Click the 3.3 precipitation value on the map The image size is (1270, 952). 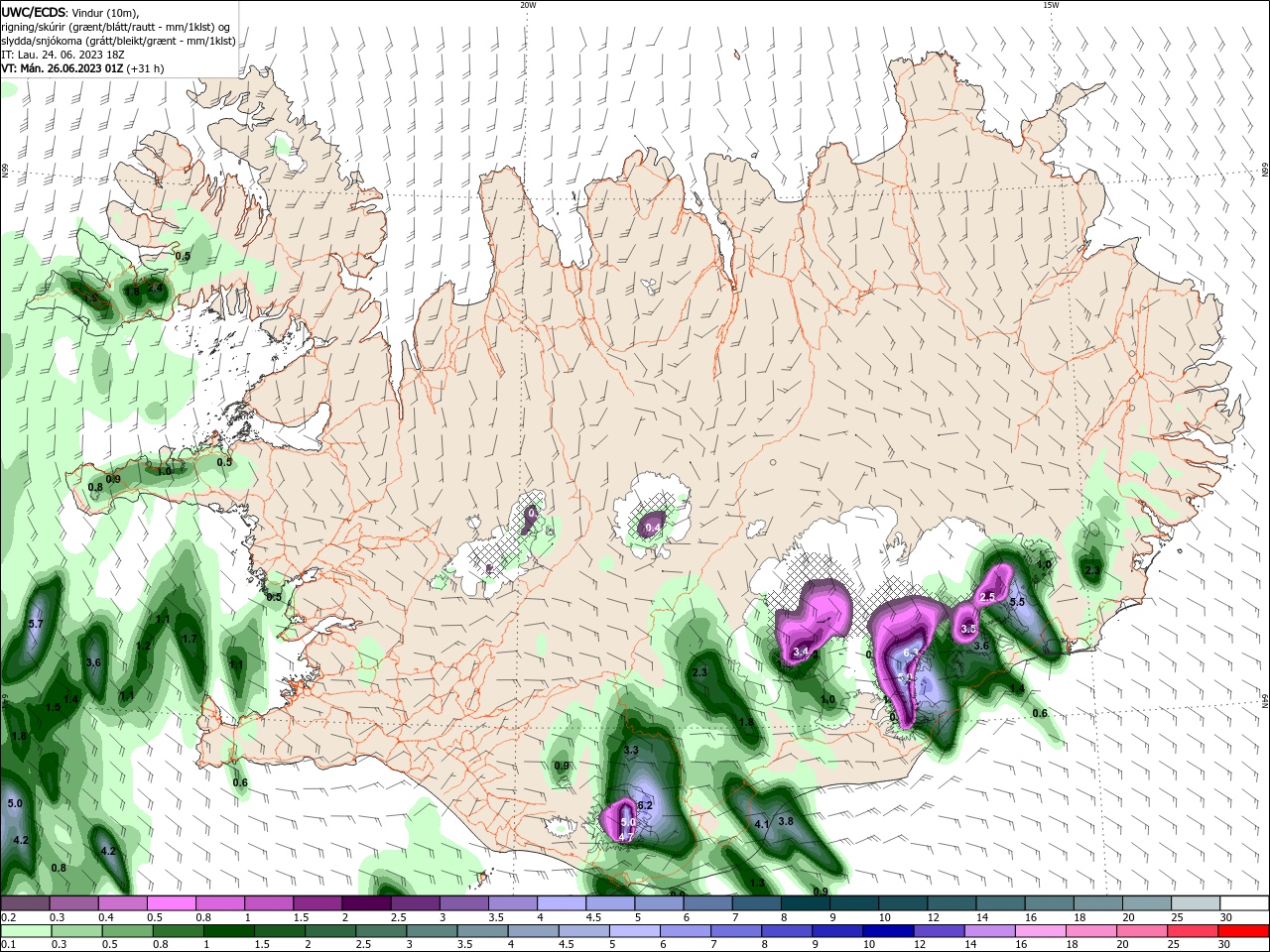[630, 750]
